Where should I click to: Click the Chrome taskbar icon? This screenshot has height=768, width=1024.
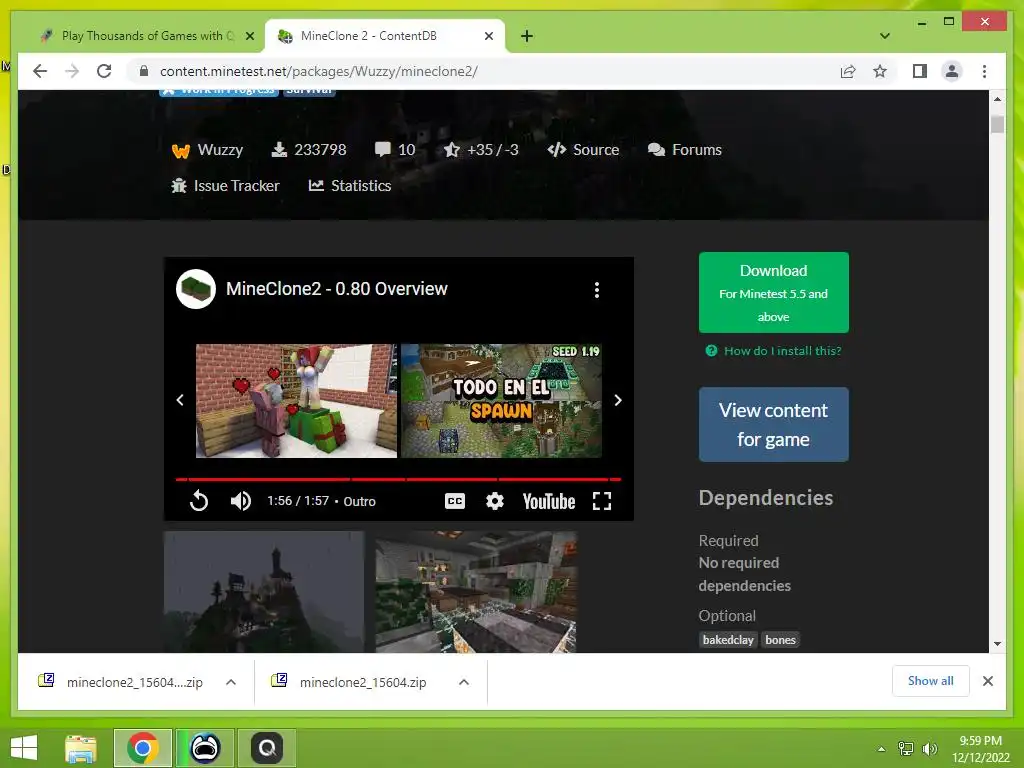coord(143,748)
